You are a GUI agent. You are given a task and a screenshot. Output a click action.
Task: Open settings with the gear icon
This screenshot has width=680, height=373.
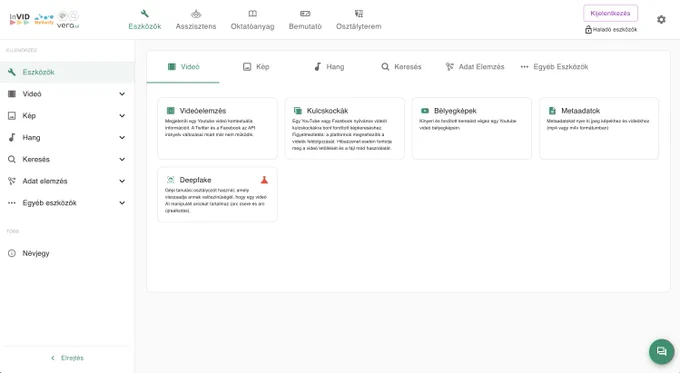tap(661, 20)
